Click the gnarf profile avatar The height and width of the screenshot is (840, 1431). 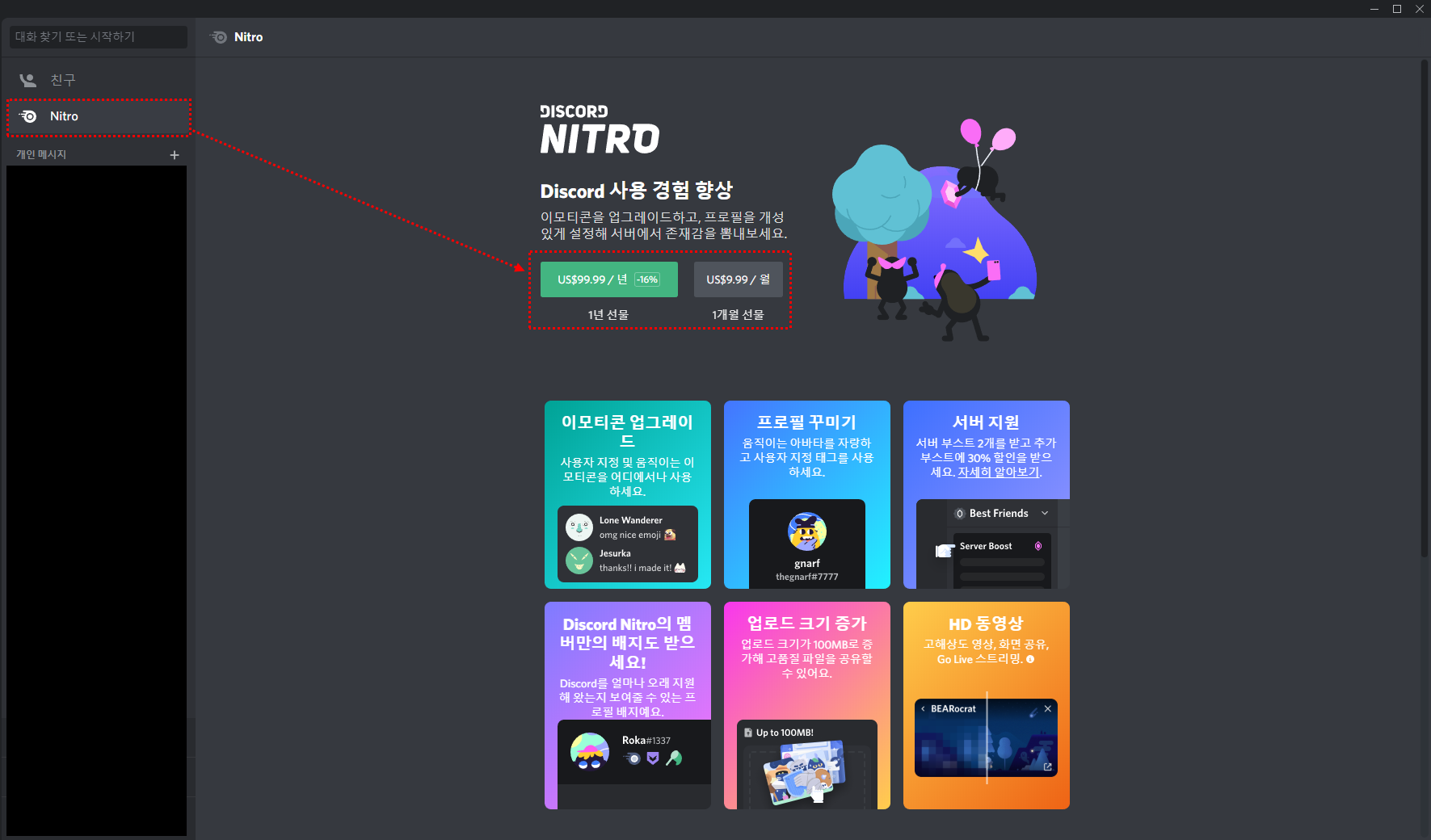[x=807, y=531]
